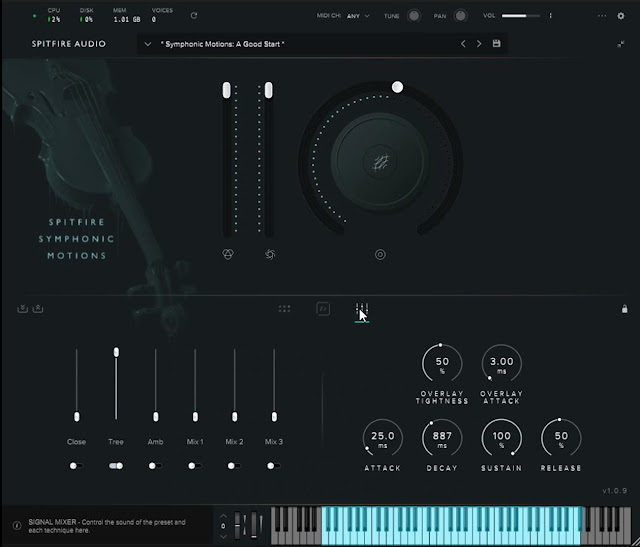Click the refresh icon near Voices
The image size is (640, 547).
[194, 16]
